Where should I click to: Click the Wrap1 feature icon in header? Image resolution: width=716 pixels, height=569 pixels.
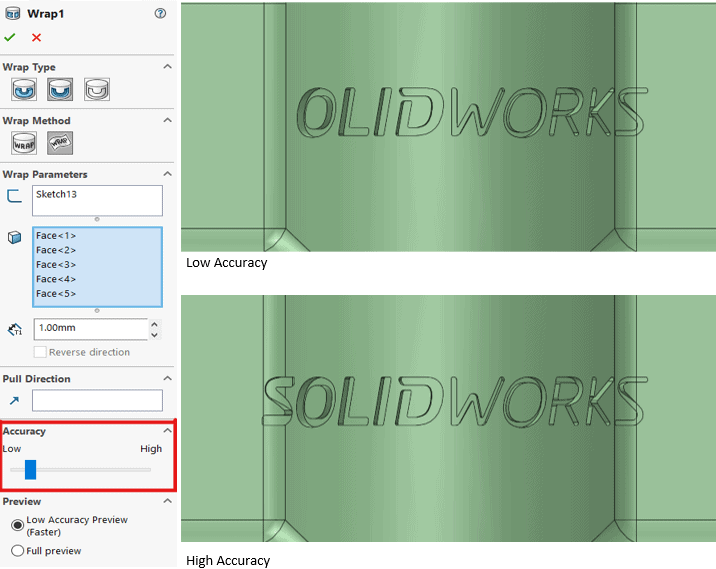pos(12,13)
